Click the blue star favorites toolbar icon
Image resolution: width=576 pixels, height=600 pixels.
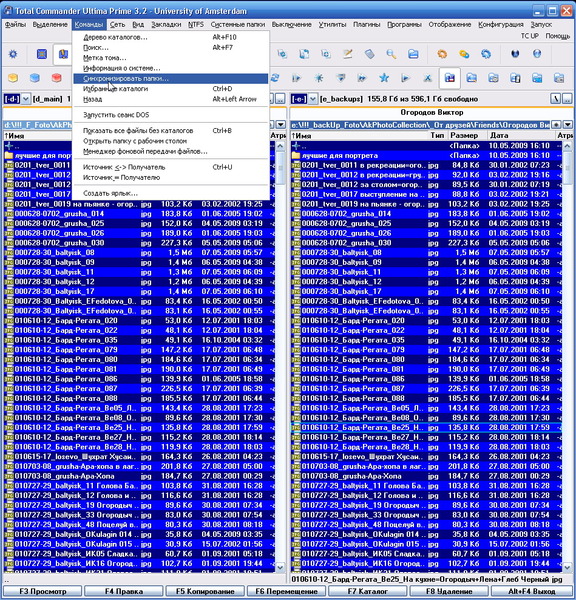[x=384, y=78]
